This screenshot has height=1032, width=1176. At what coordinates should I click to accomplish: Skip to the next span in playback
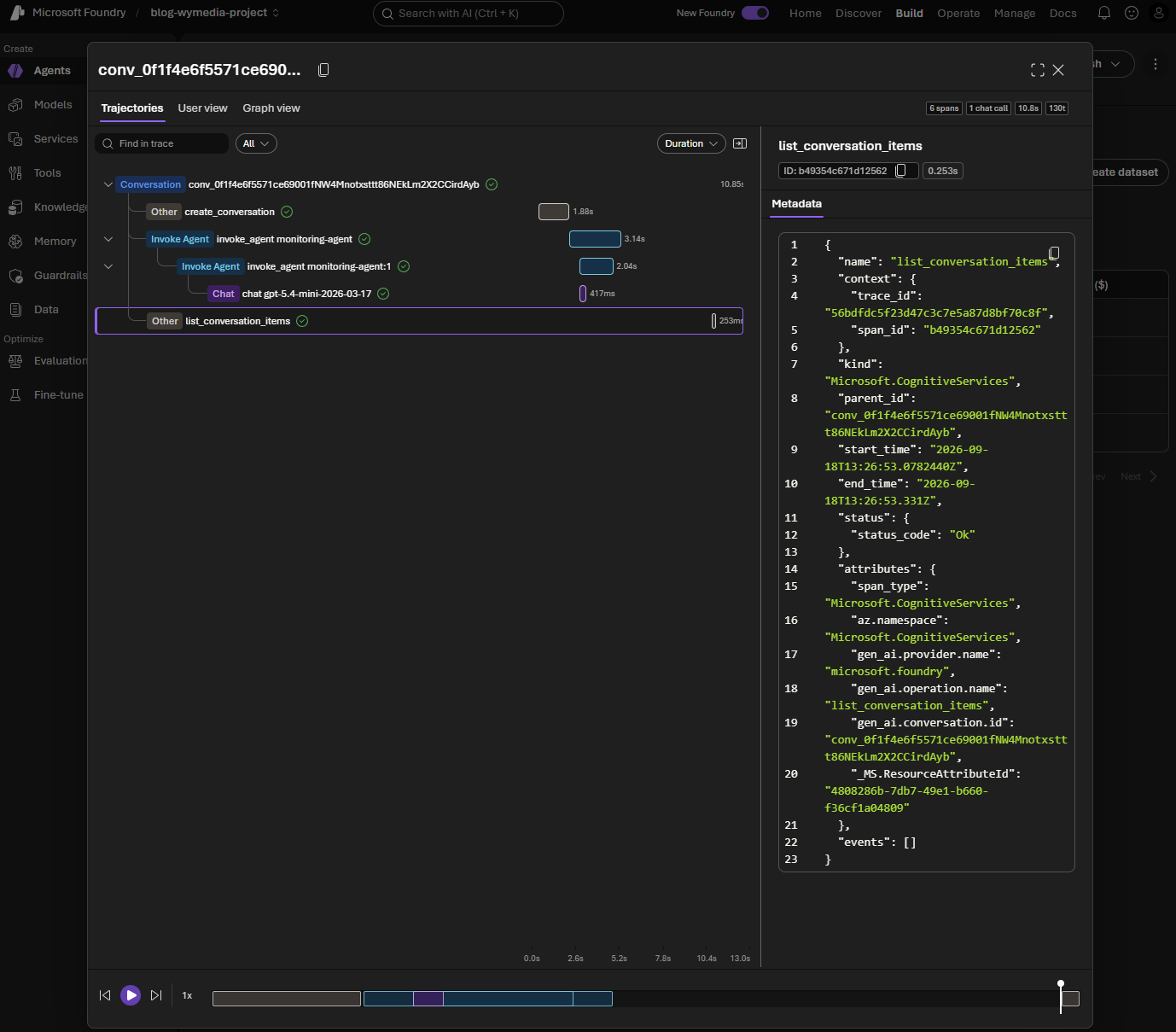(156, 995)
